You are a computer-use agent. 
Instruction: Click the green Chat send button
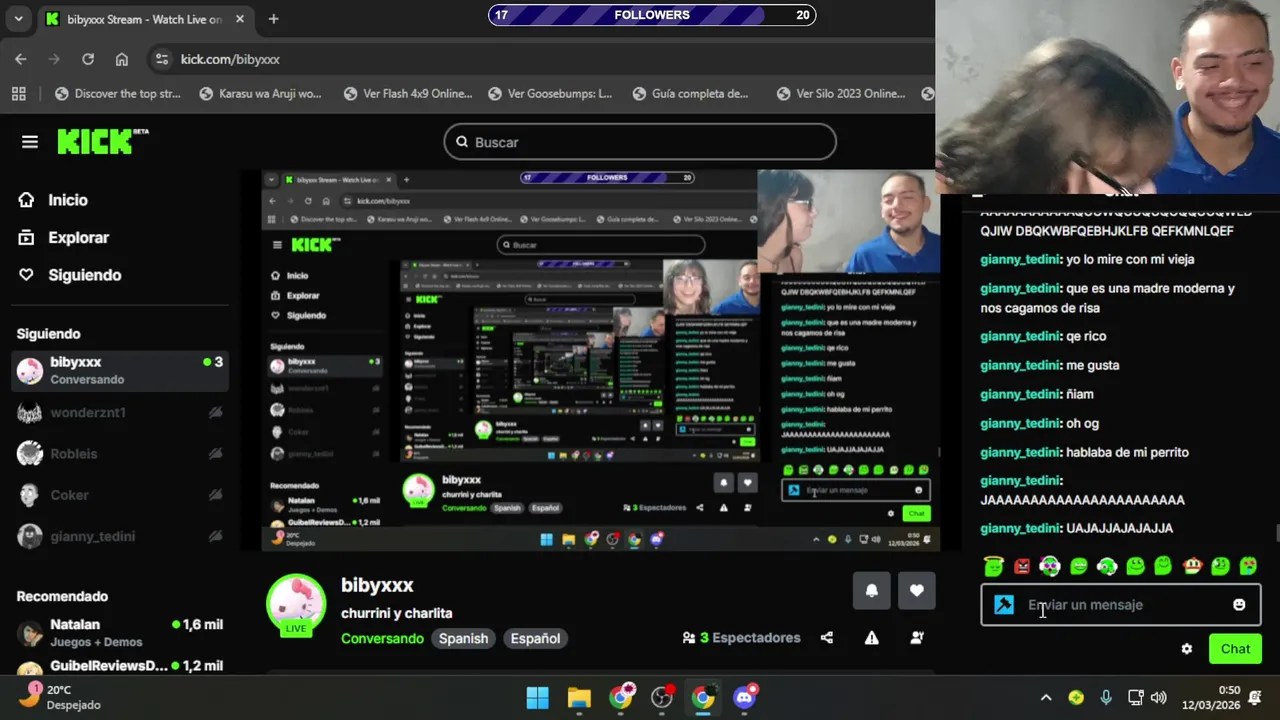(x=1235, y=649)
